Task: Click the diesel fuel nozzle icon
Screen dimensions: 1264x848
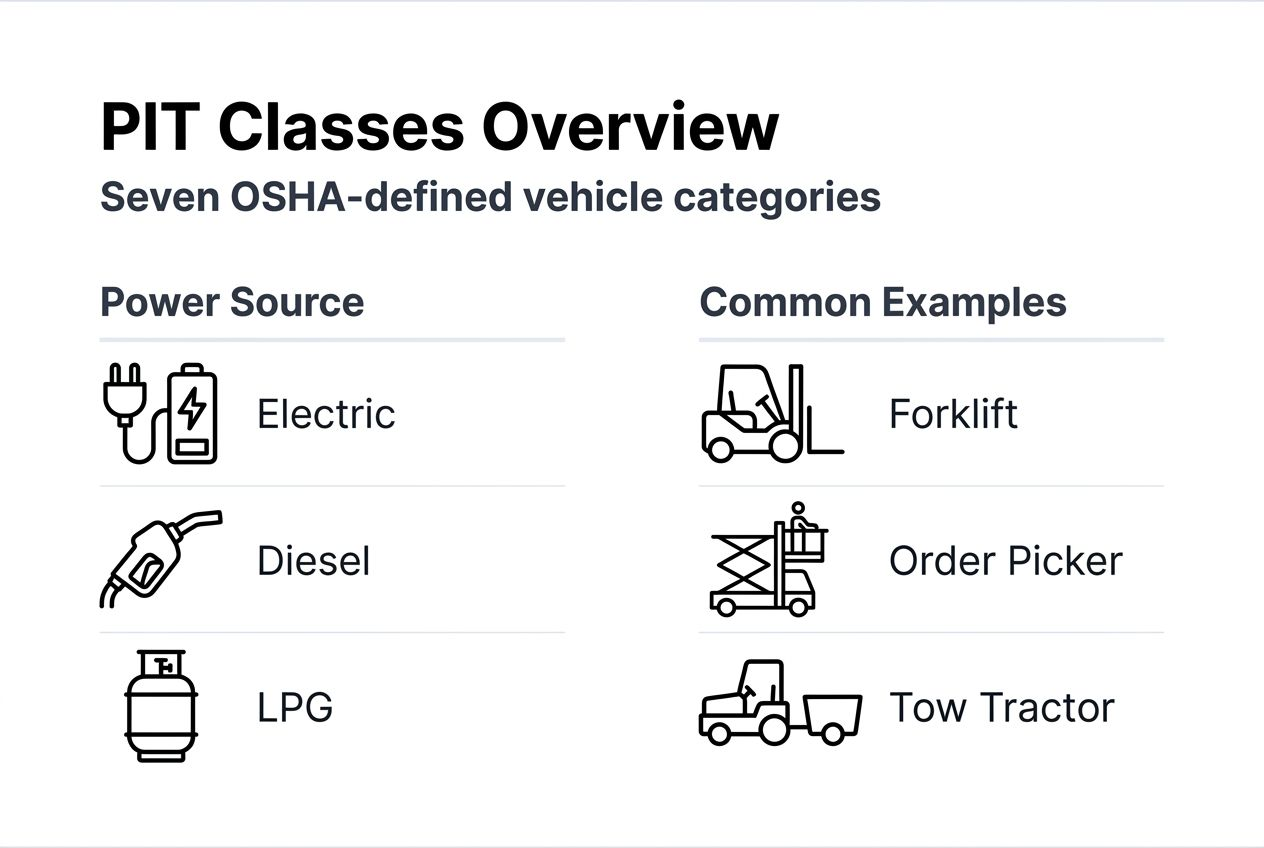Action: [160, 559]
